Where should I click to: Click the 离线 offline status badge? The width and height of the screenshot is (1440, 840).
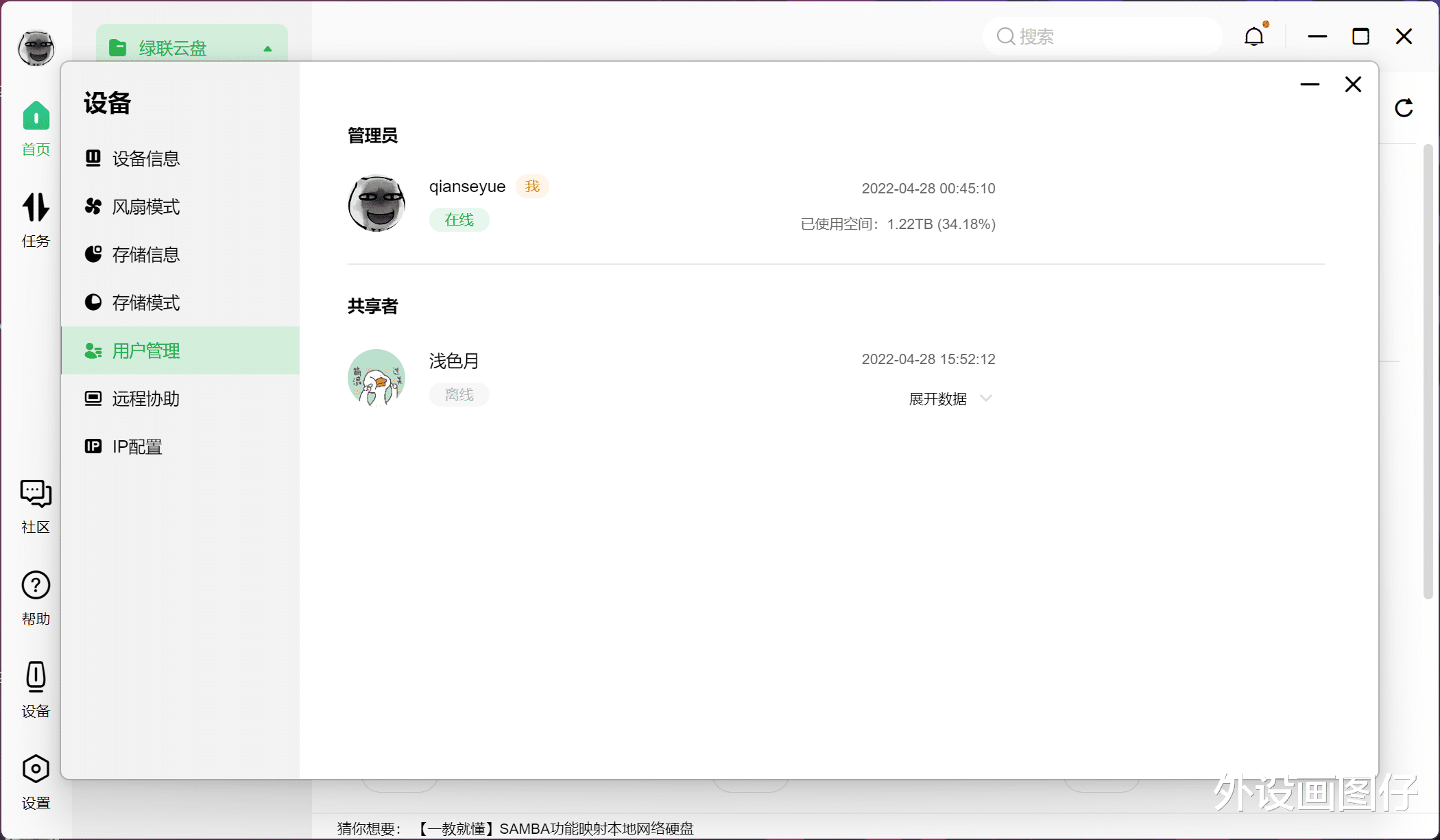pyautogui.click(x=459, y=394)
